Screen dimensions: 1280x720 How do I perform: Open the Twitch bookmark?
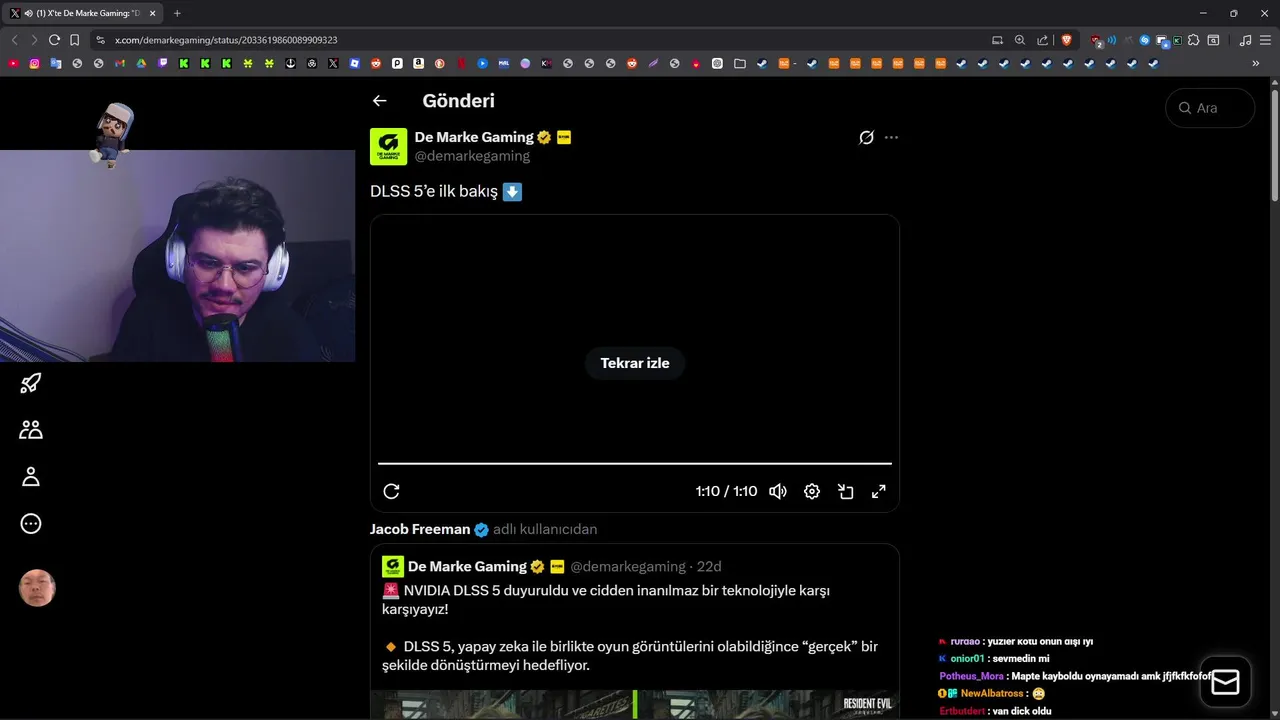pyautogui.click(x=163, y=63)
